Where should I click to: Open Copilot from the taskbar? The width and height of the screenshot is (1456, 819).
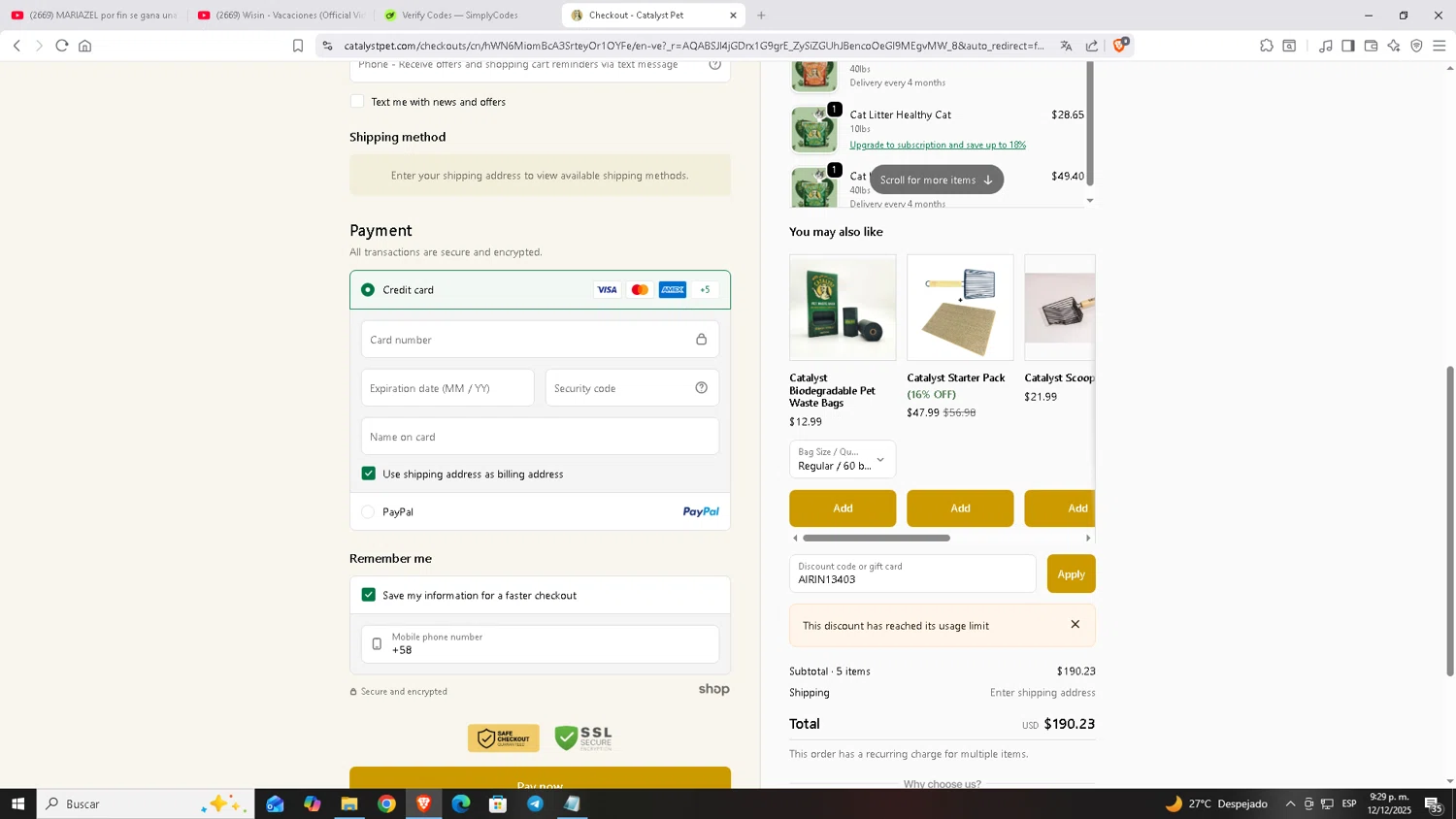(313, 803)
